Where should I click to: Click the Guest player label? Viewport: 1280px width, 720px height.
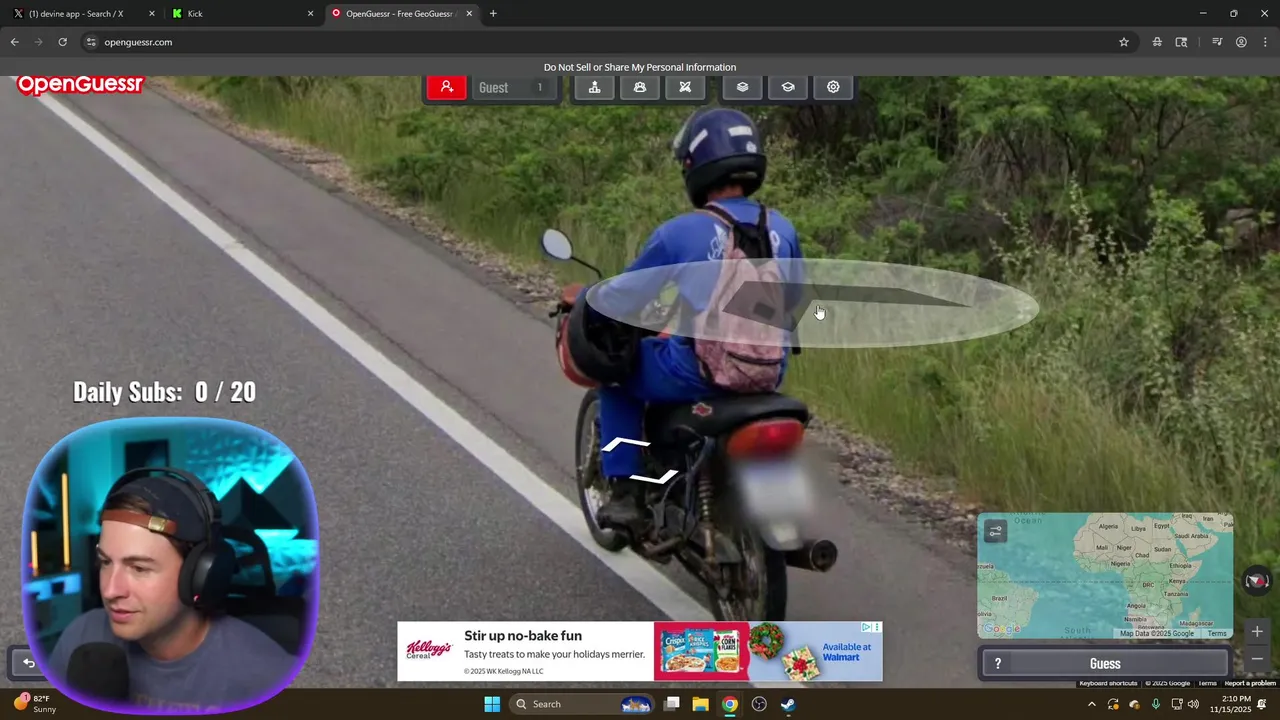pos(493,87)
